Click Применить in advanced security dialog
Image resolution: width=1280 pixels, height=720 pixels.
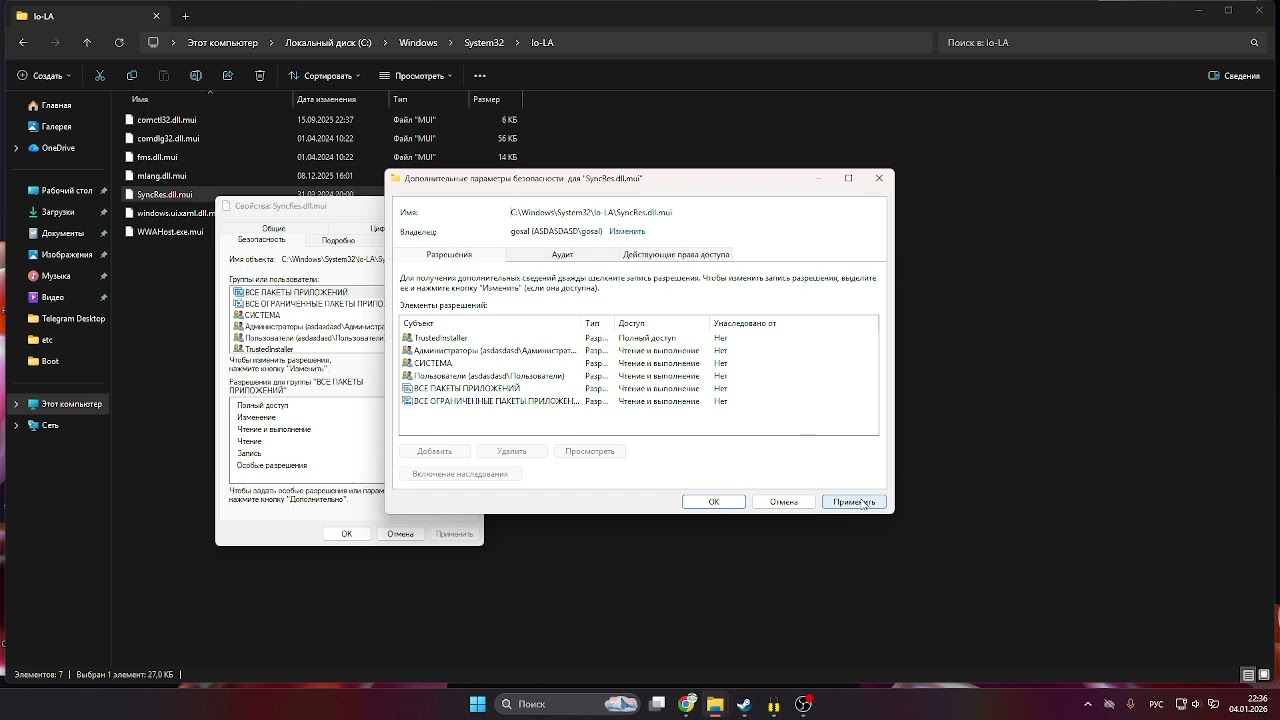point(854,502)
